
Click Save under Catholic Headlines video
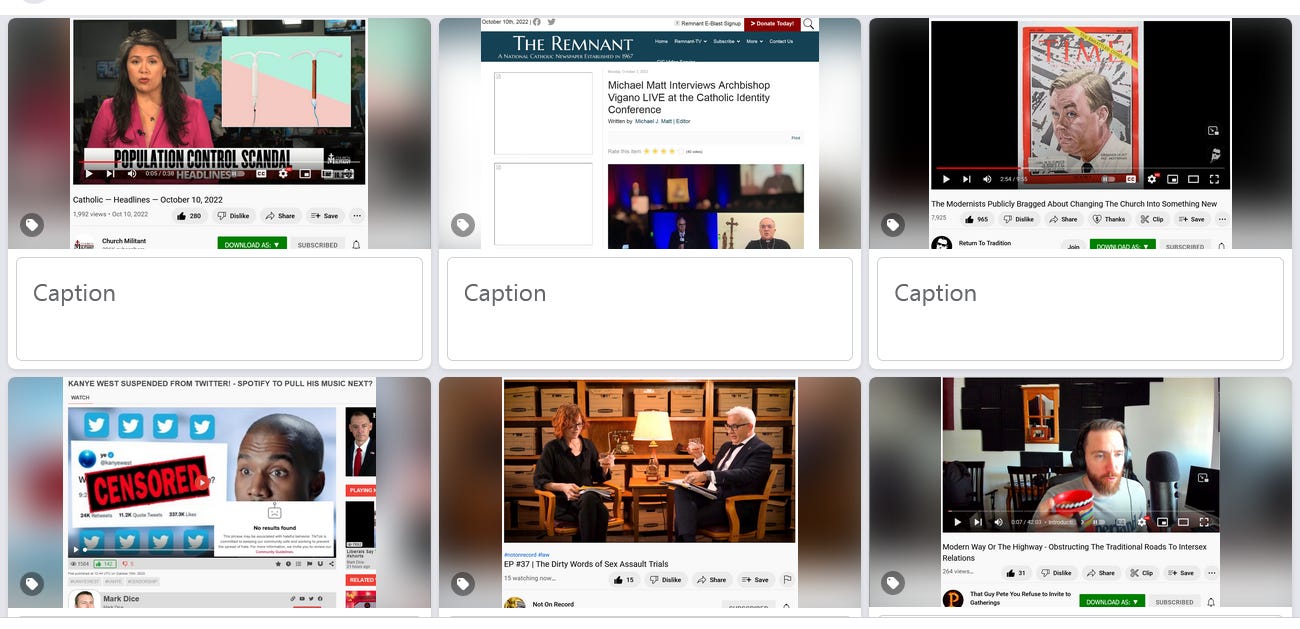(323, 216)
